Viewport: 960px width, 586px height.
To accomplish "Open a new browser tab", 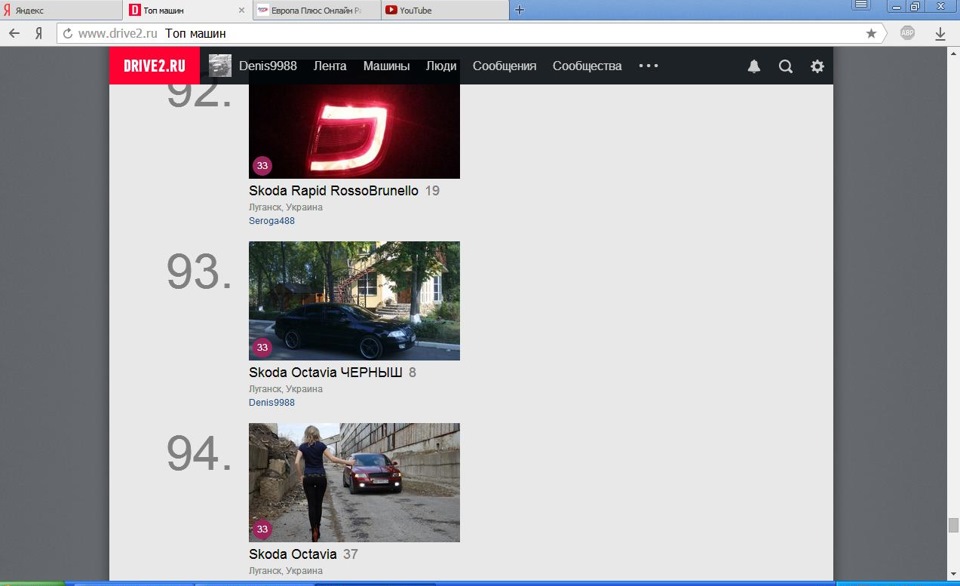I will point(519,10).
